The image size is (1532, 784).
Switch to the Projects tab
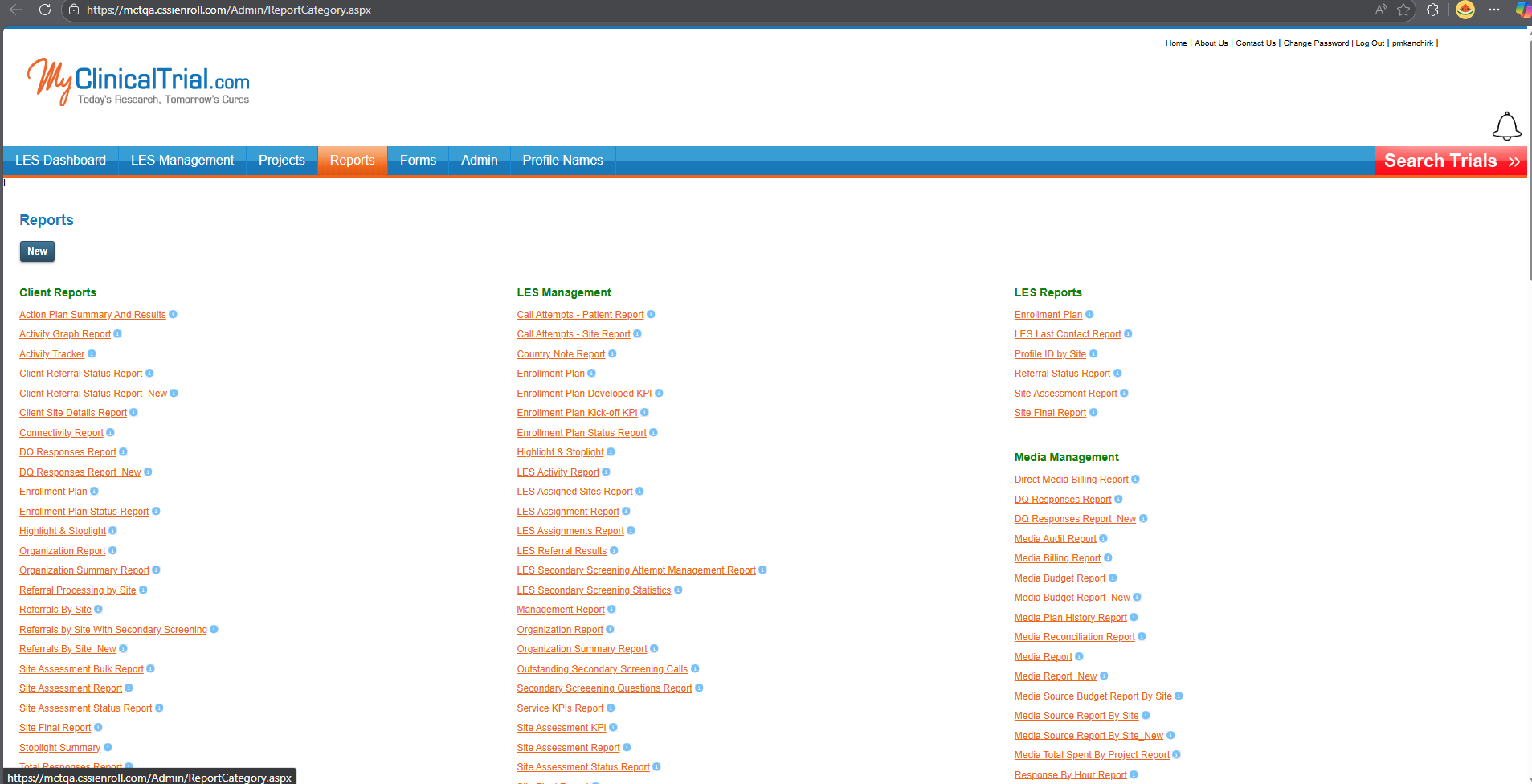point(282,160)
